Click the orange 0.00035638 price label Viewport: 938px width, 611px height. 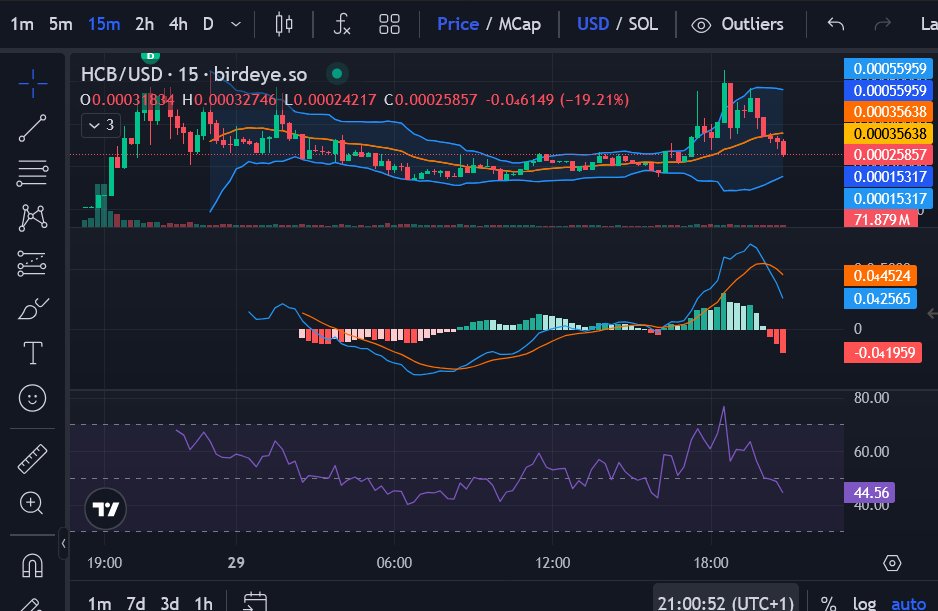tap(888, 111)
